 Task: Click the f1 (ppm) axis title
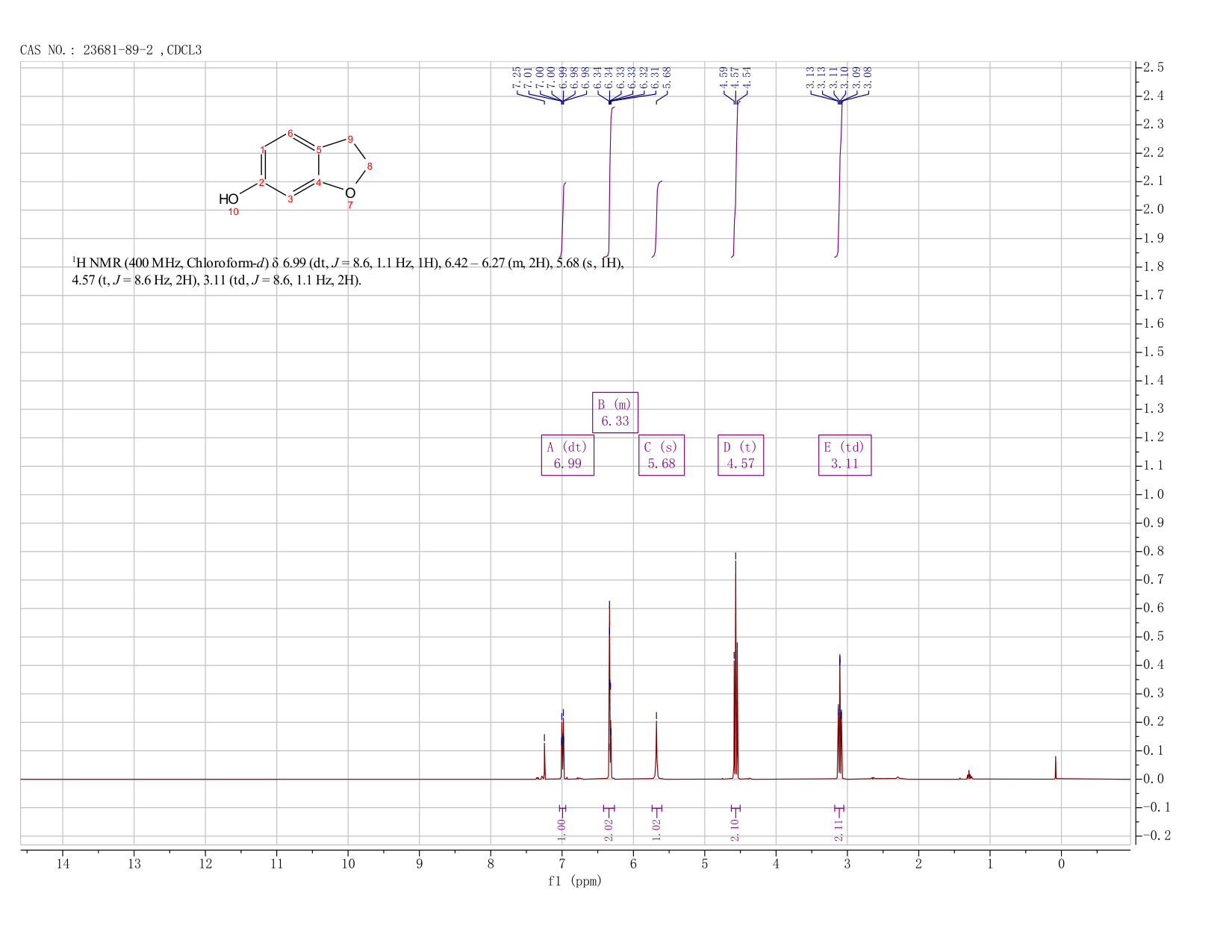[x=575, y=881]
